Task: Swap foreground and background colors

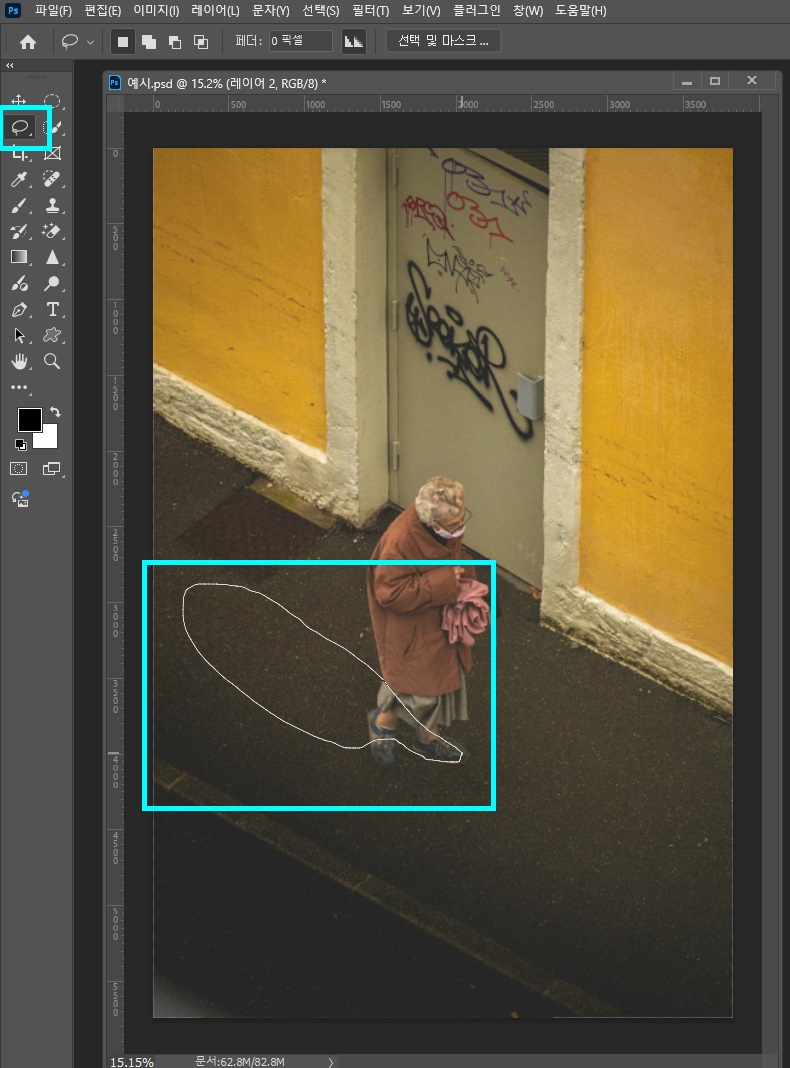Action: click(55, 411)
